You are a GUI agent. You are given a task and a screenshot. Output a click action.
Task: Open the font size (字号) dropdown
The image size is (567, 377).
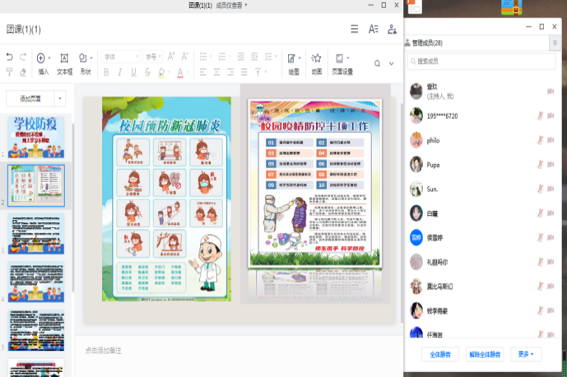[153, 57]
